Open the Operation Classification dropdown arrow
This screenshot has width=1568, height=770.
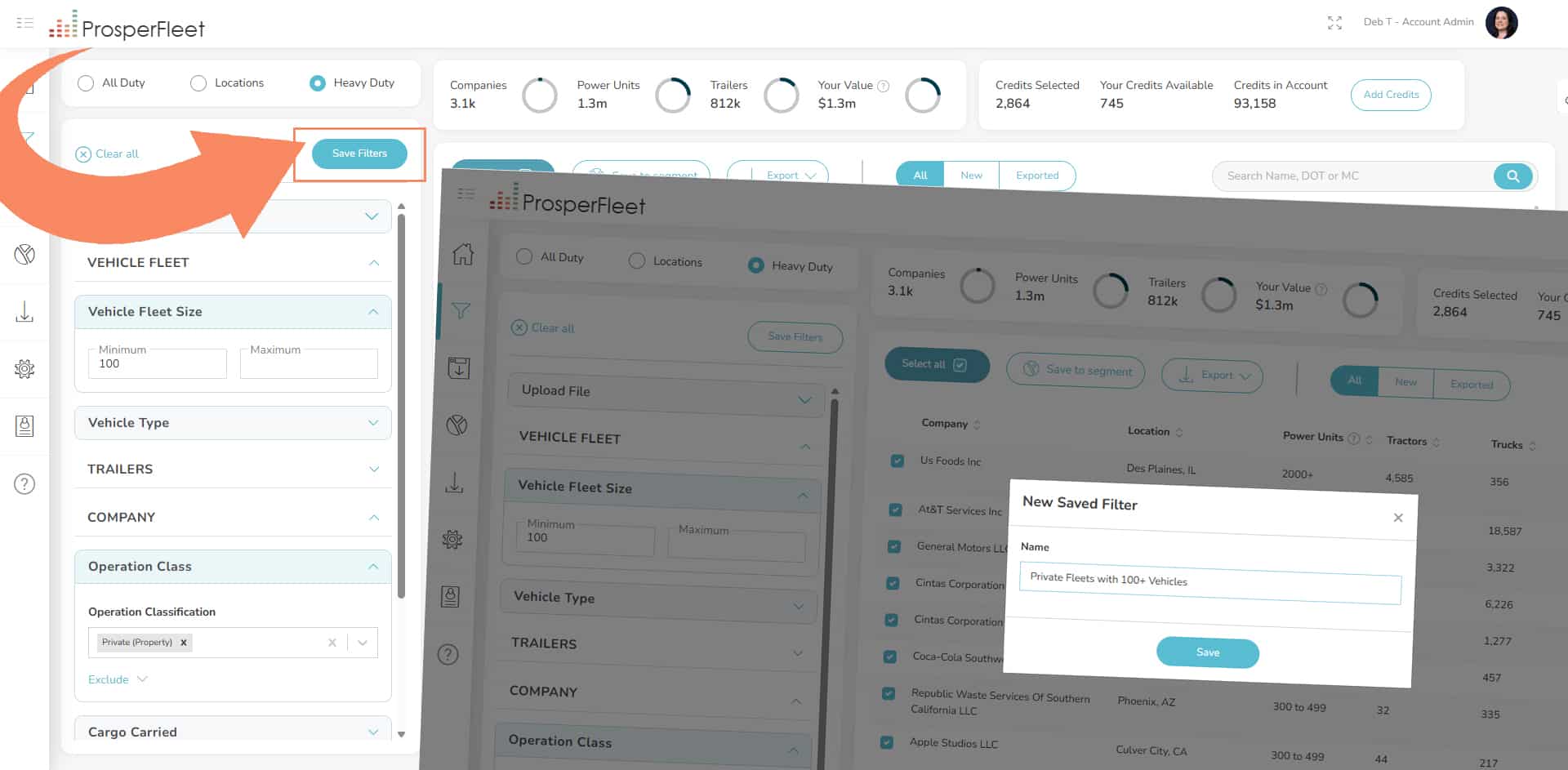click(x=363, y=643)
